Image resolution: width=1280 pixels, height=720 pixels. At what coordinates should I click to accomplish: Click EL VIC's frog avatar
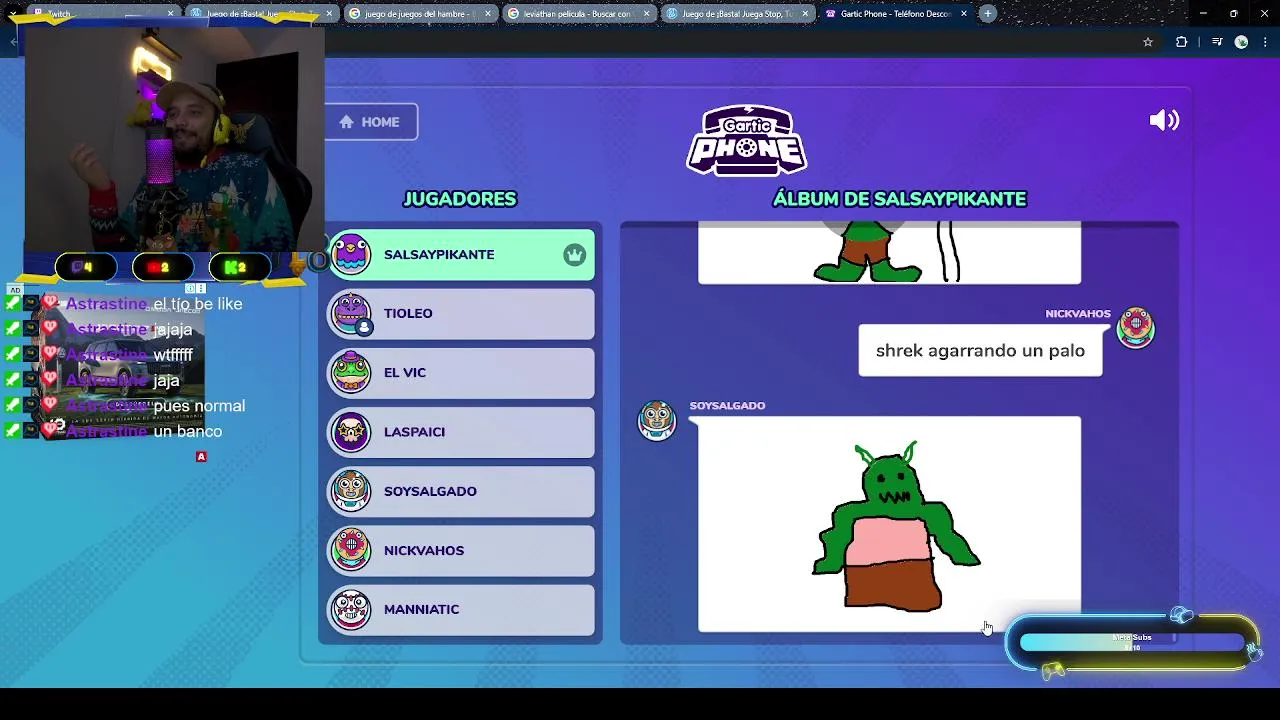[351, 373]
